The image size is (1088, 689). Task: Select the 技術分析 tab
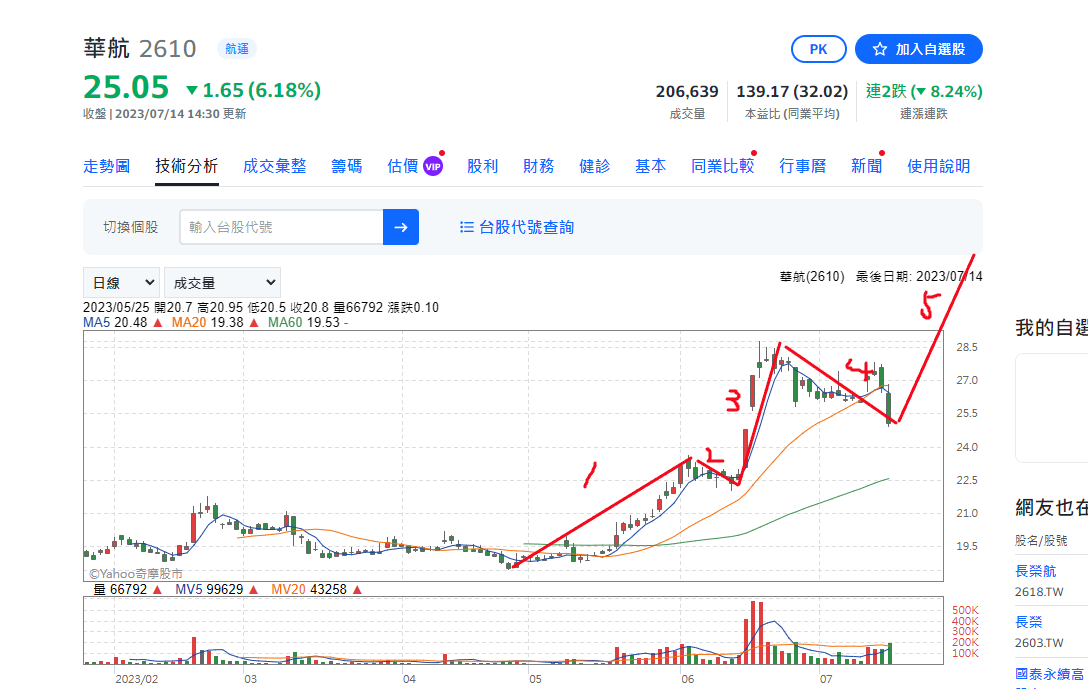(x=187, y=167)
